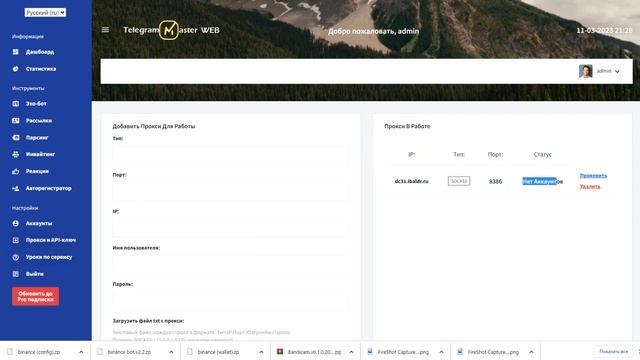Open Статистика menu item
Screen dimensions: 640x360
point(41,69)
